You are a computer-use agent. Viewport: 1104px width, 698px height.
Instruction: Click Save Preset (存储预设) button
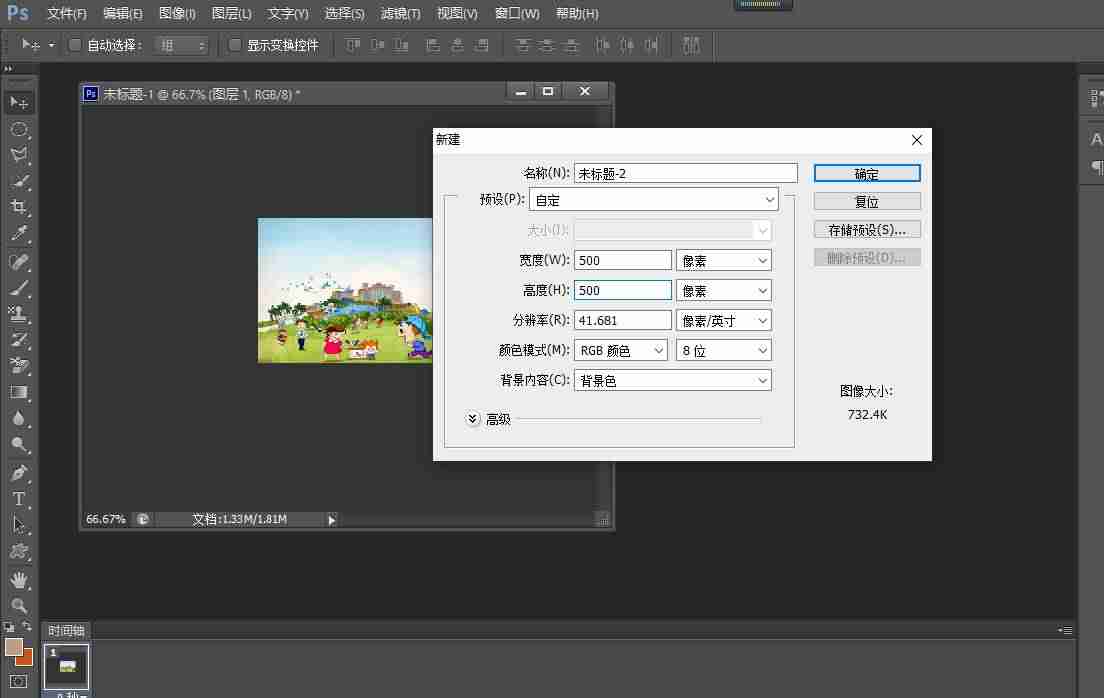click(x=867, y=230)
